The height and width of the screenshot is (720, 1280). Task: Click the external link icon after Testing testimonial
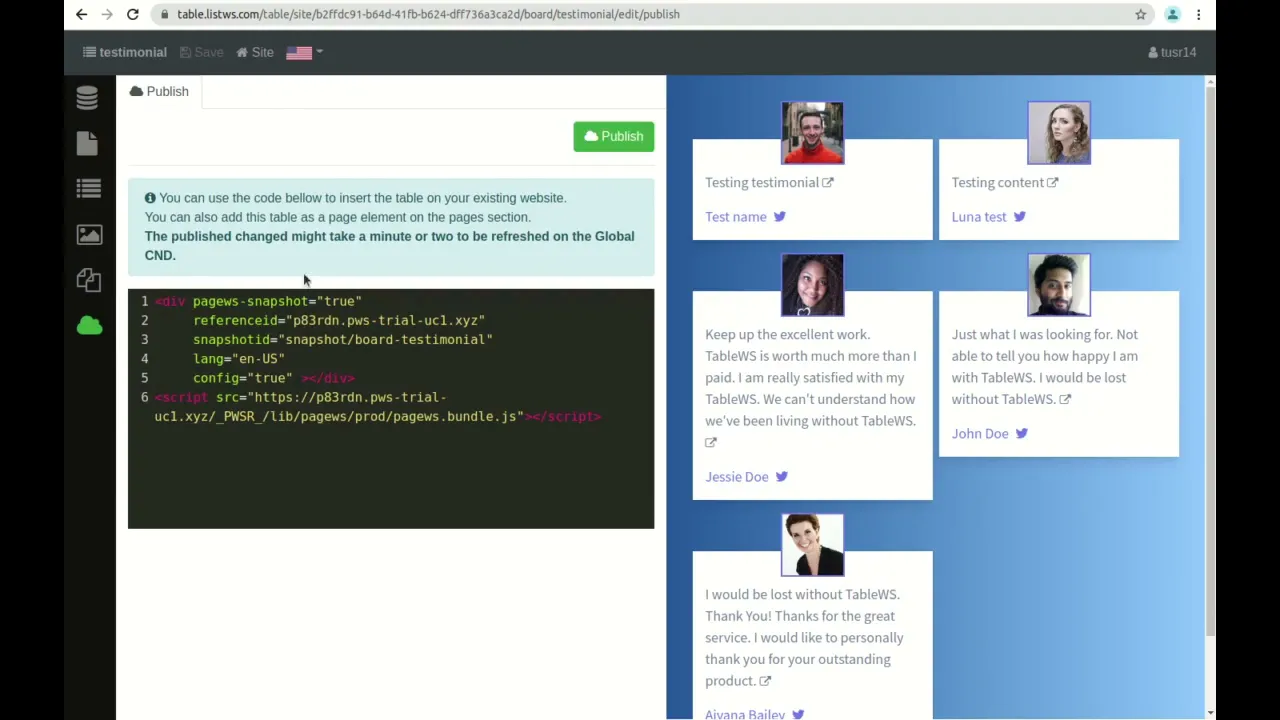point(828,182)
